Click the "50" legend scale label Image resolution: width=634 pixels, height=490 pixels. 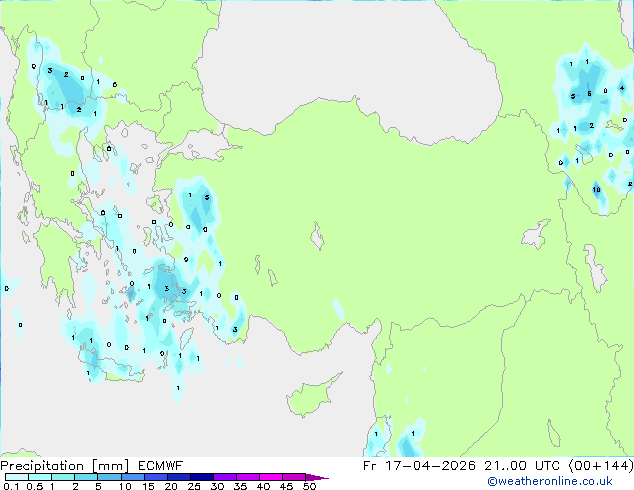point(309,486)
